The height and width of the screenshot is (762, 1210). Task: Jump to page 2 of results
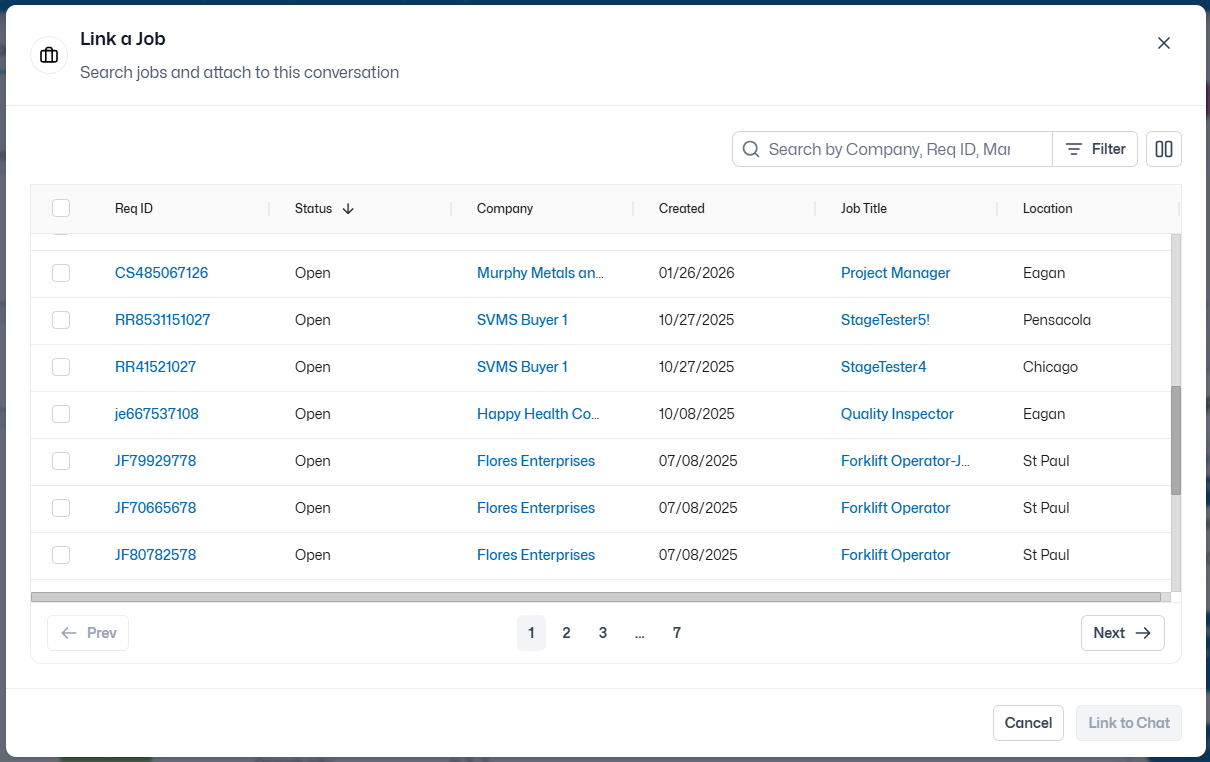point(566,633)
